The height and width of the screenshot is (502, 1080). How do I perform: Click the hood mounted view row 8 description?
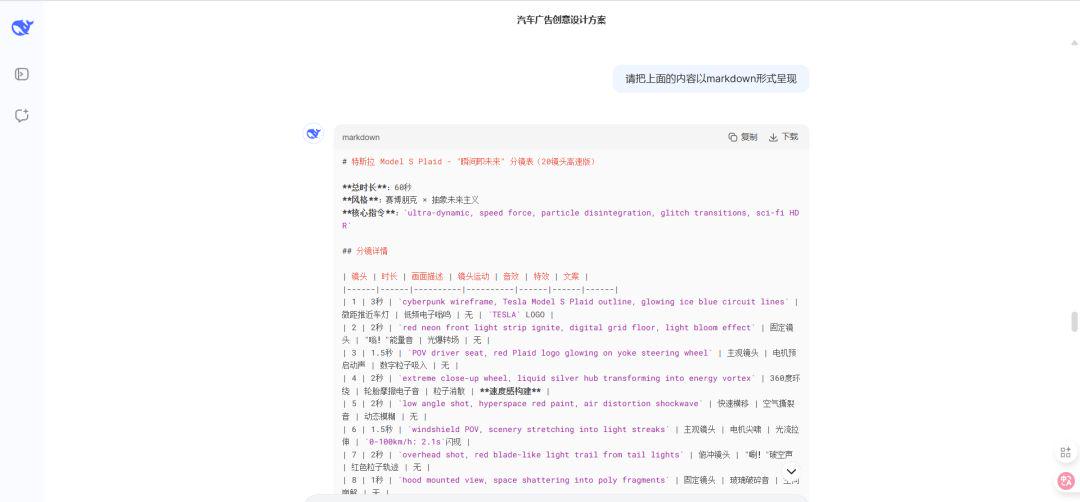coord(533,481)
